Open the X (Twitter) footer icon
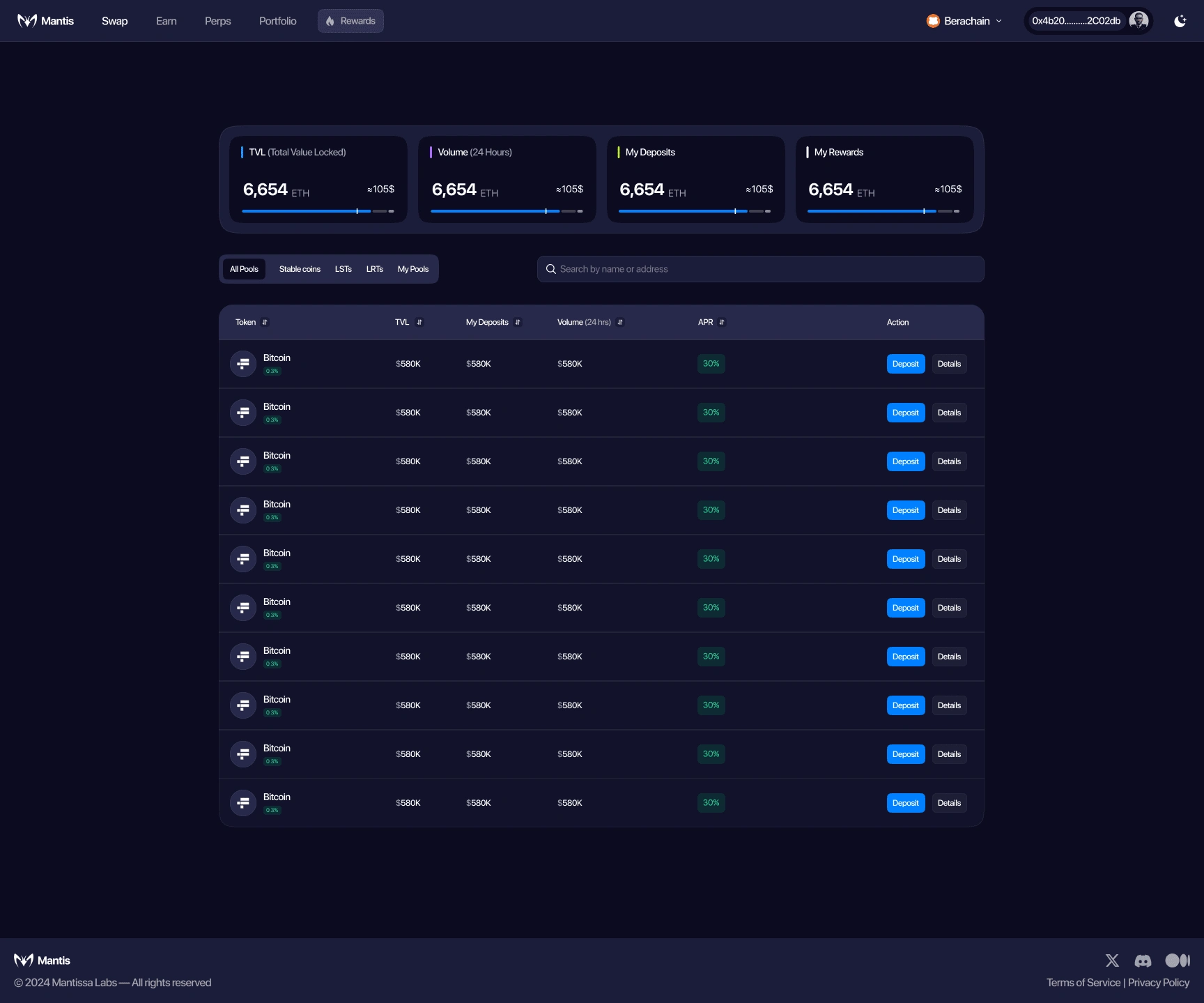 (1112, 960)
